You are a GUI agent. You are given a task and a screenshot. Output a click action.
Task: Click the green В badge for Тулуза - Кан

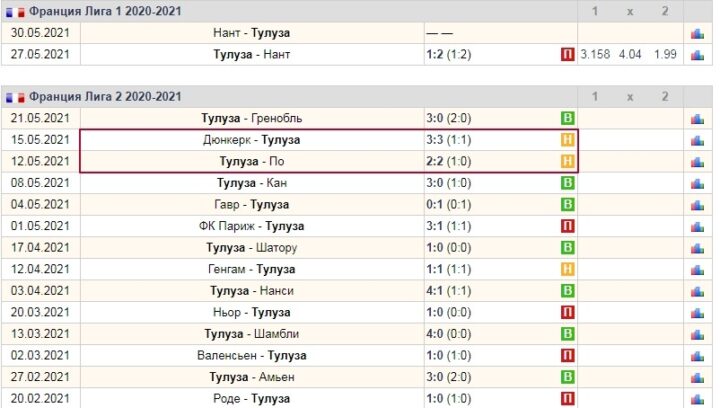tap(568, 183)
